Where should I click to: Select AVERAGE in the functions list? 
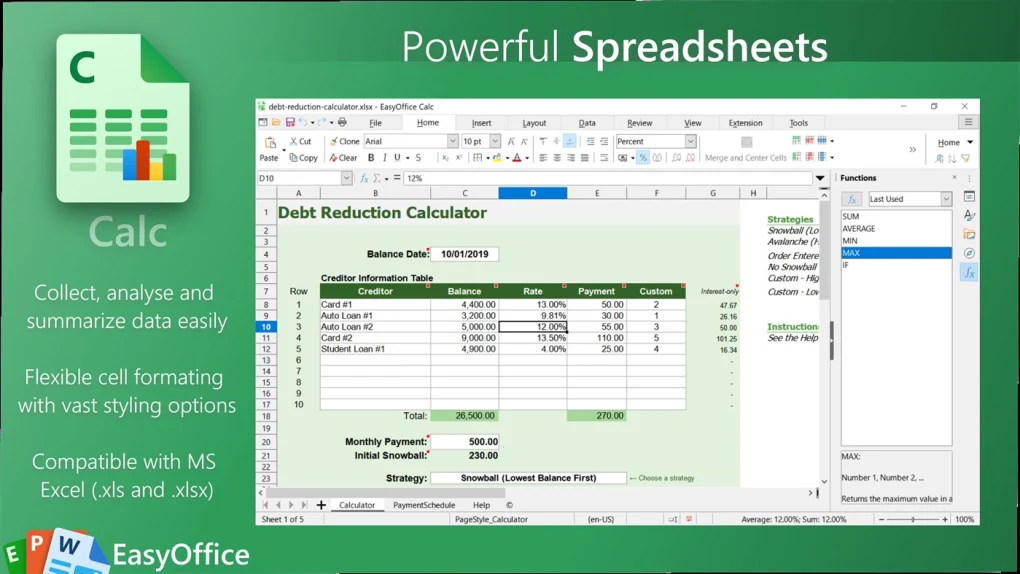859,229
